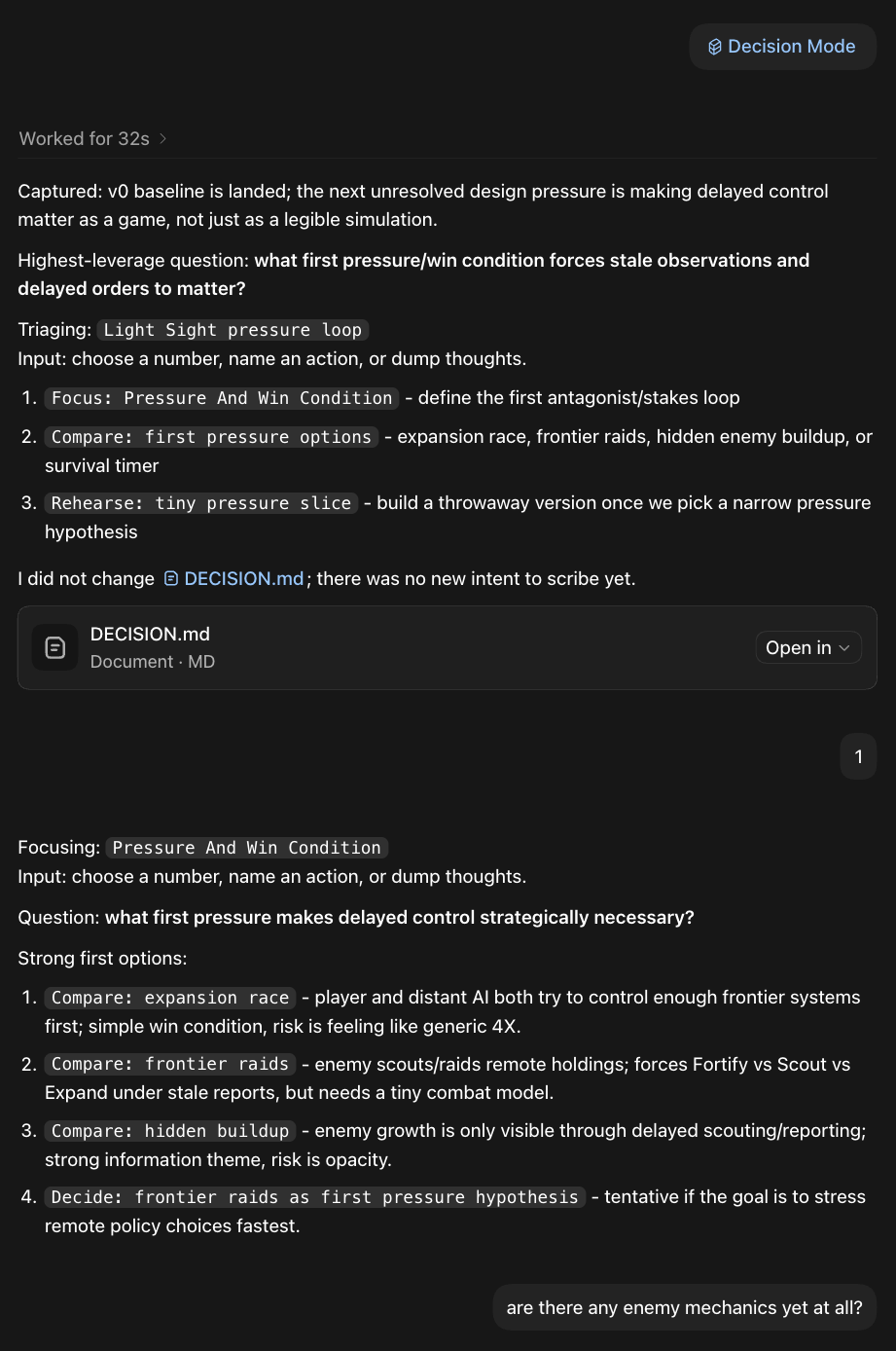Viewport: 896px width, 1351px height.
Task: Pick the 'Compare: frontier raids' option
Action: (170, 1064)
